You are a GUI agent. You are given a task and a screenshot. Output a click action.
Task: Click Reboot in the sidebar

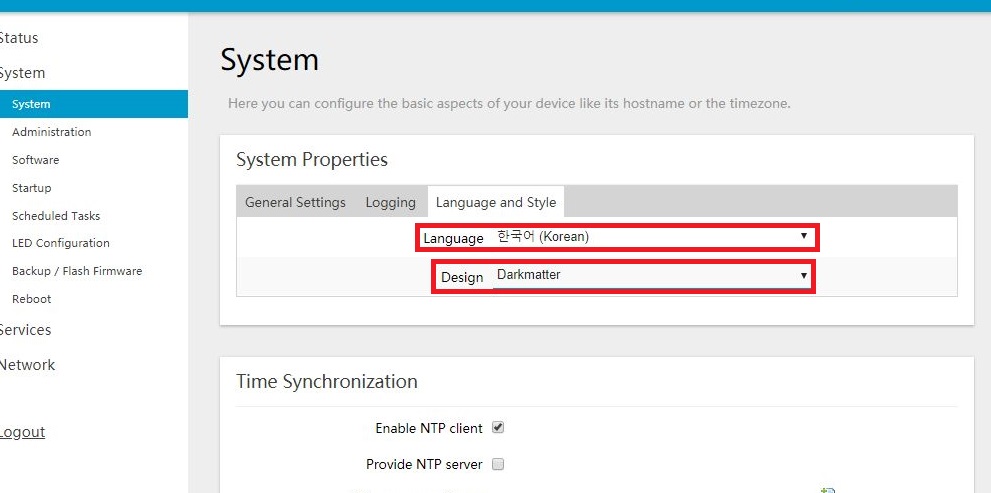point(32,299)
